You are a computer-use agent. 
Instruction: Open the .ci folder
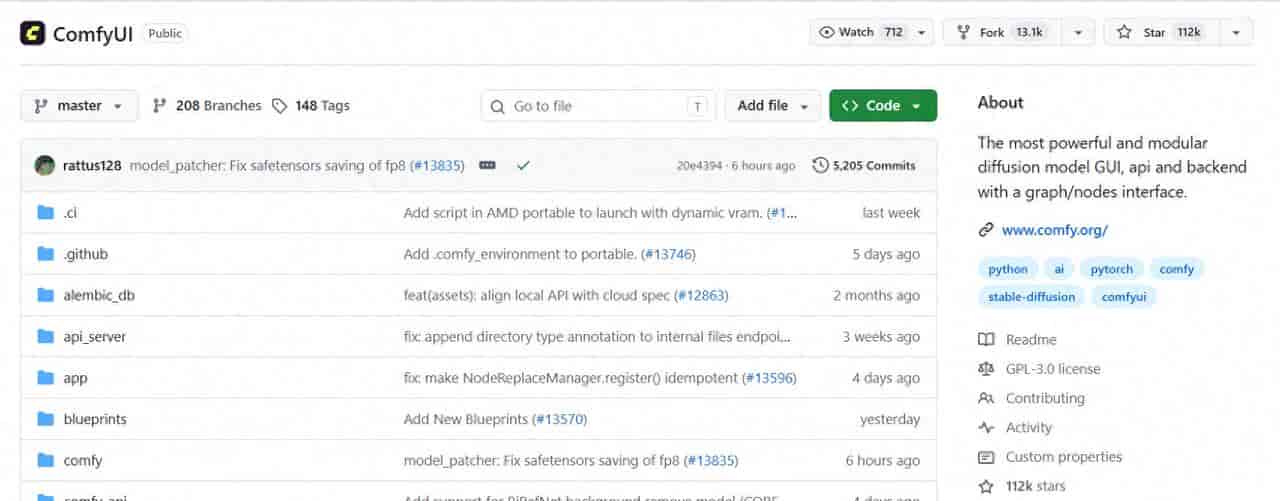pyautogui.click(x=70, y=212)
